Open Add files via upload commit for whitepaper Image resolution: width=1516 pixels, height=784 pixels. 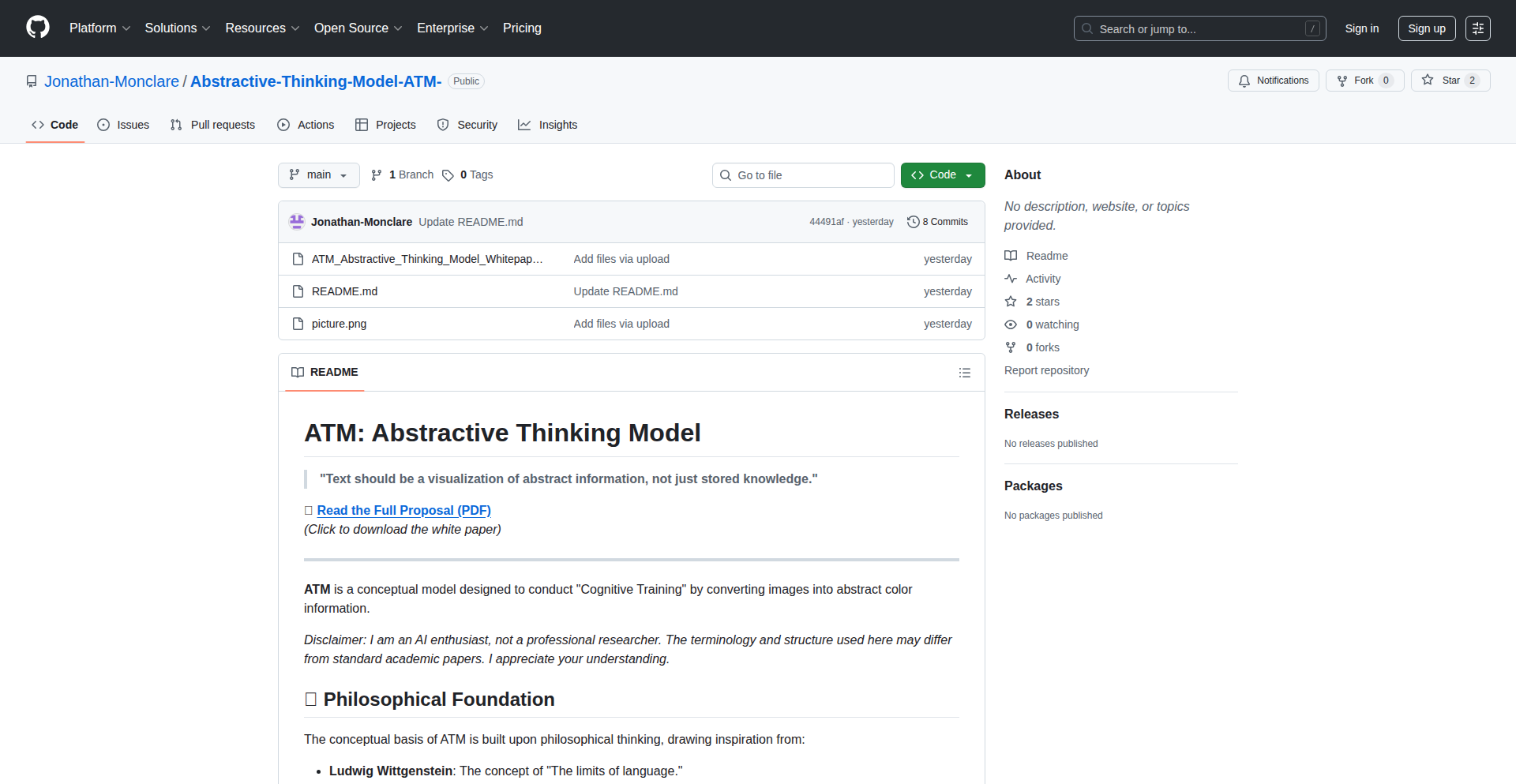[621, 259]
